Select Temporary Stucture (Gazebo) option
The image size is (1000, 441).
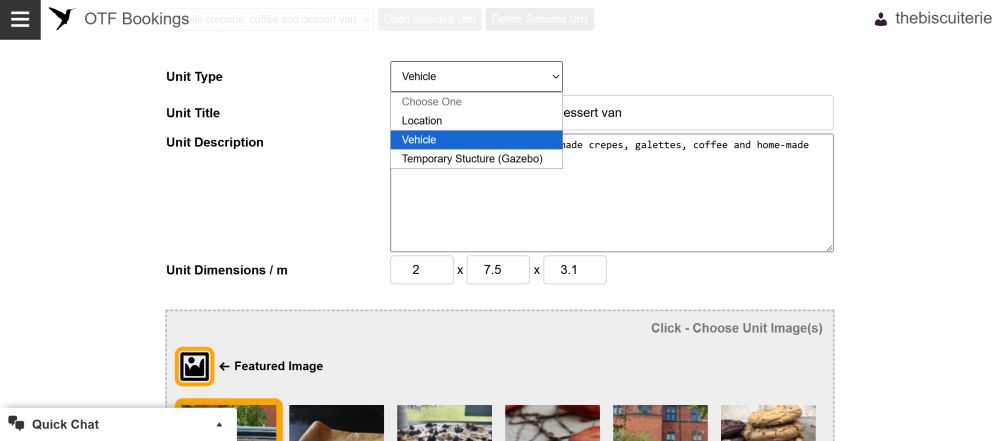(476, 159)
